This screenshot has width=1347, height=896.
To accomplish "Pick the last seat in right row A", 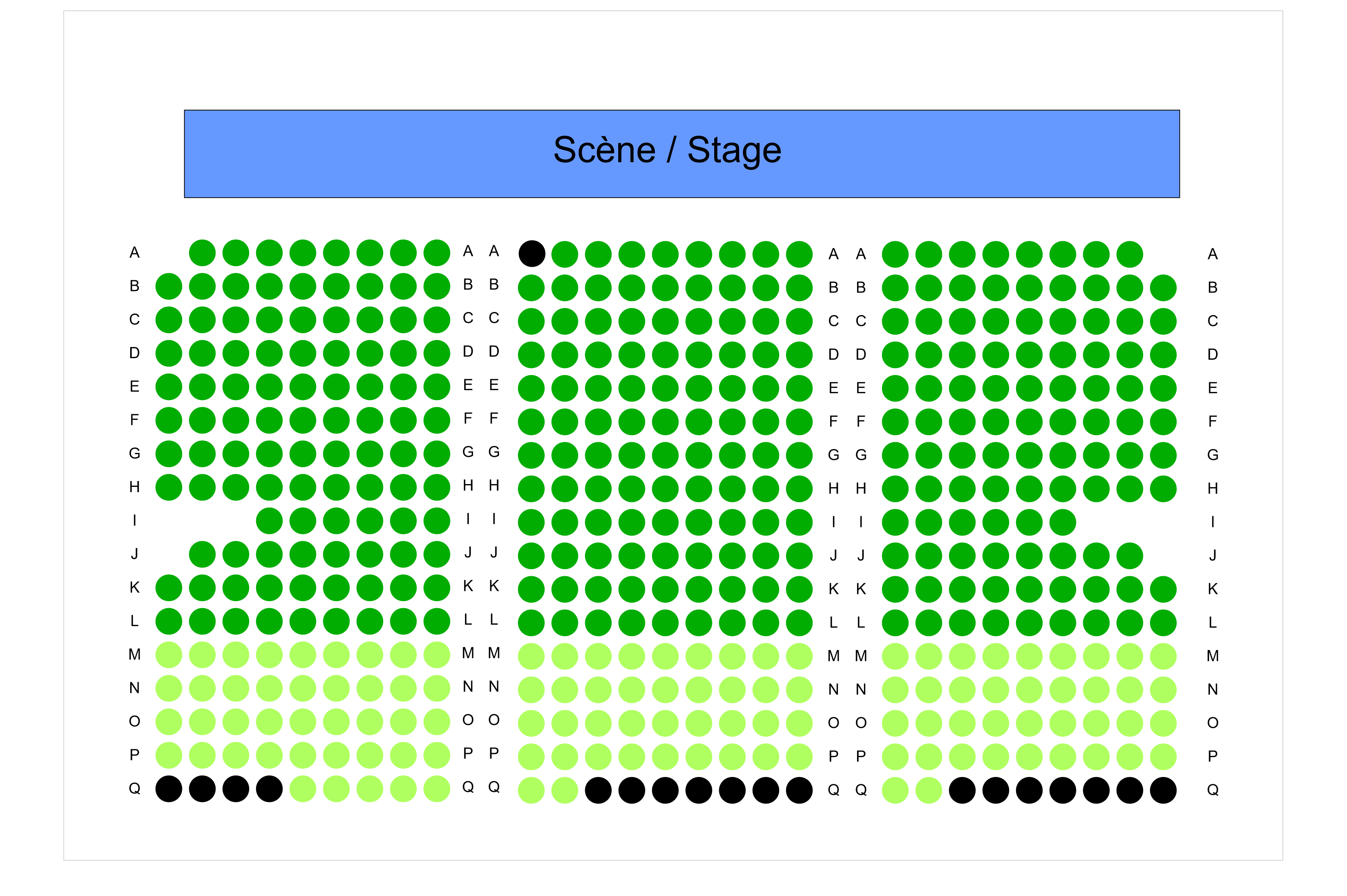I will 1129,254.
